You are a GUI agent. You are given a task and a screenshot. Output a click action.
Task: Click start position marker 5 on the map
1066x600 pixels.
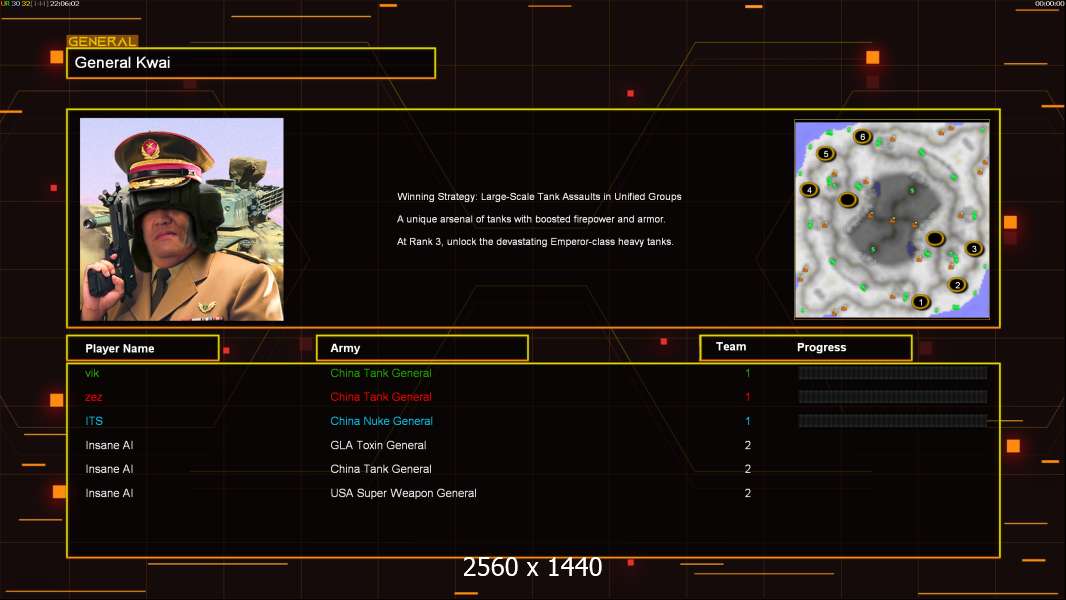point(826,154)
